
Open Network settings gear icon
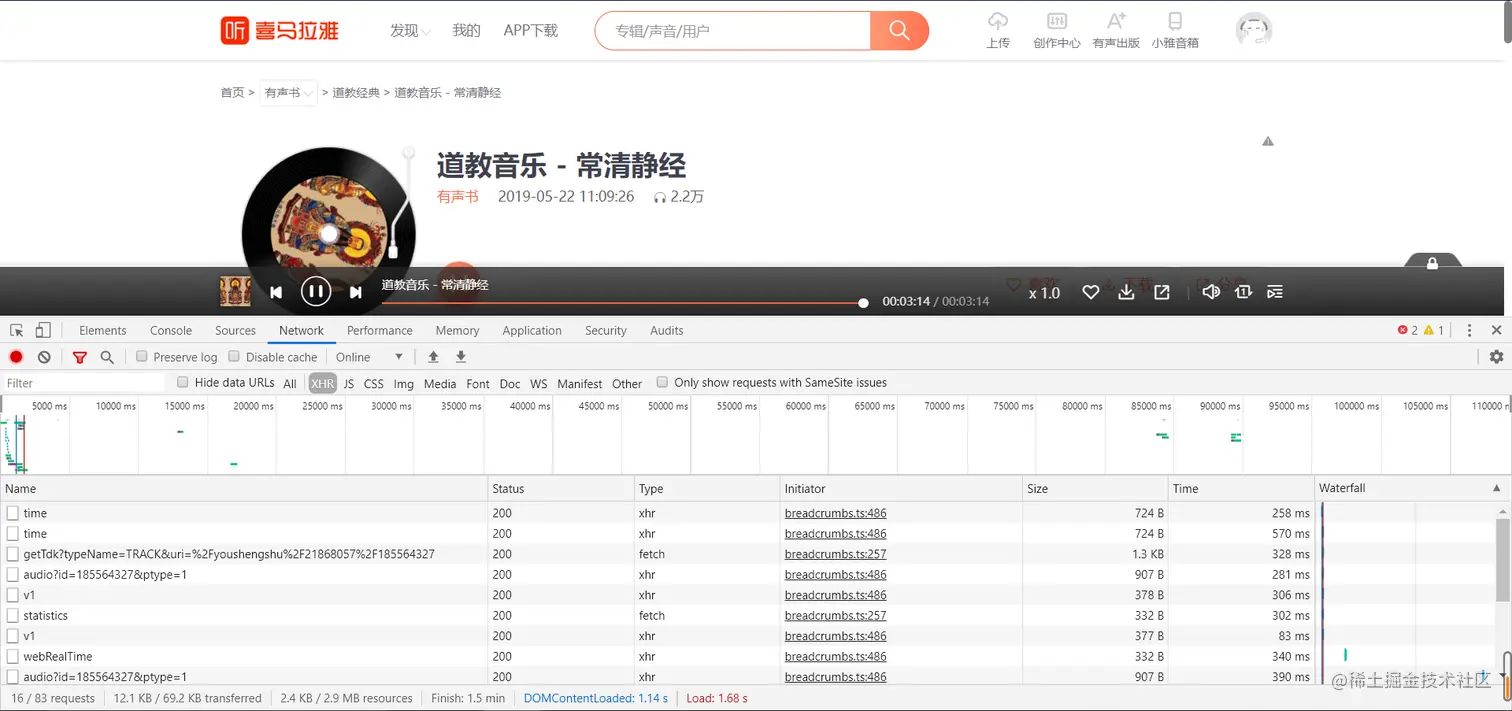[1496, 357]
